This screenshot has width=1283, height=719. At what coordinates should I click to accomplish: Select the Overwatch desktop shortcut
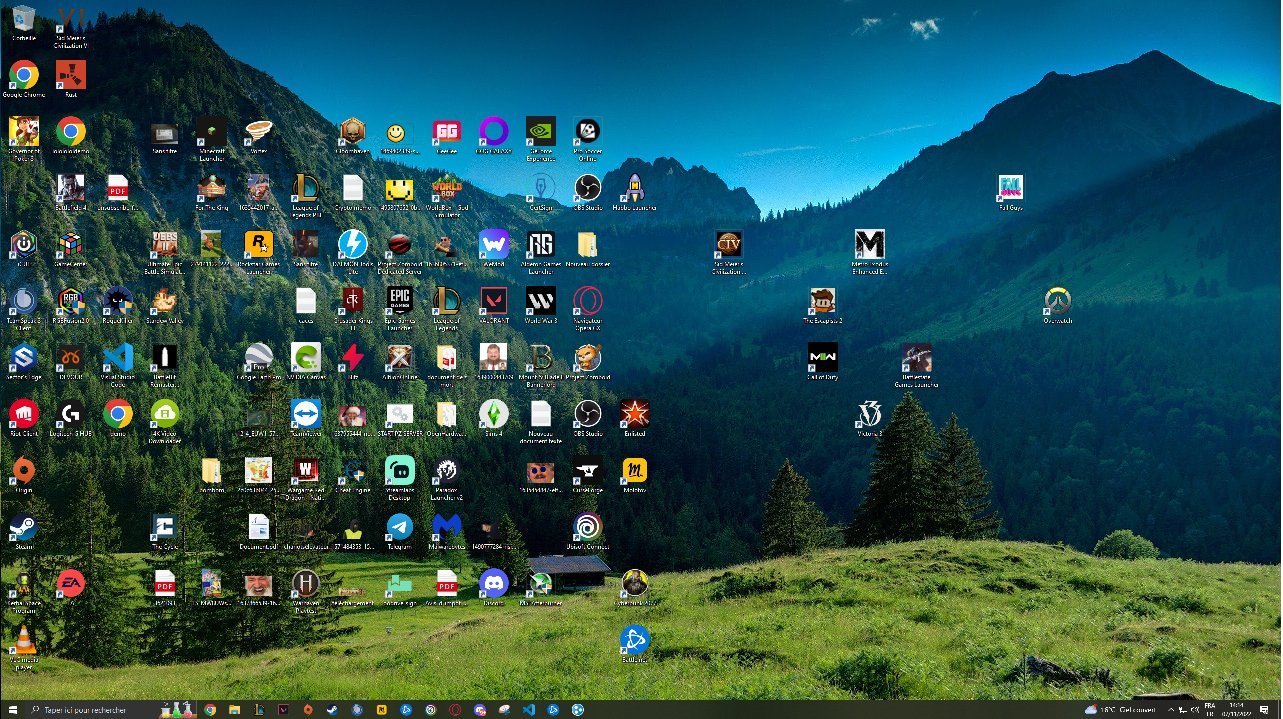[x=1057, y=301]
